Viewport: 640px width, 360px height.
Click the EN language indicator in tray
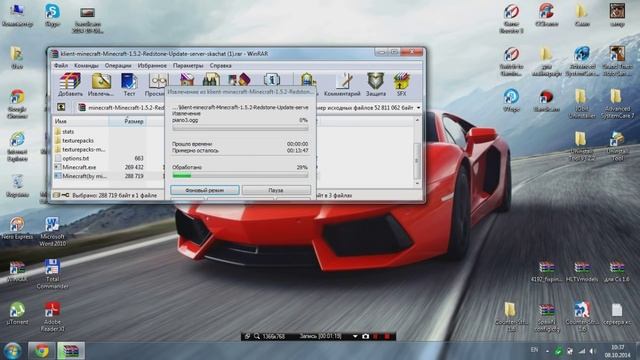[534, 350]
